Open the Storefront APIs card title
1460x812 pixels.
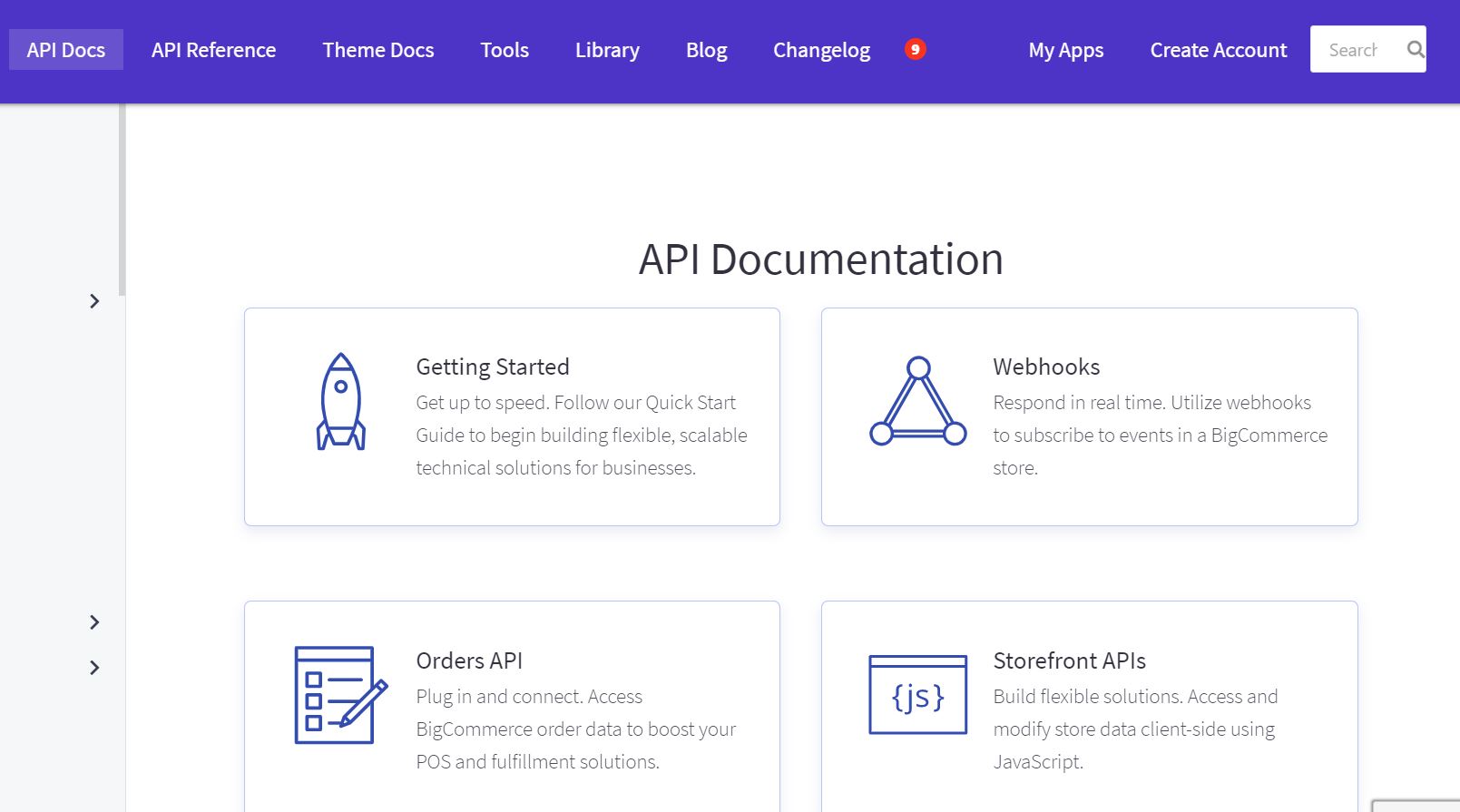(1069, 660)
